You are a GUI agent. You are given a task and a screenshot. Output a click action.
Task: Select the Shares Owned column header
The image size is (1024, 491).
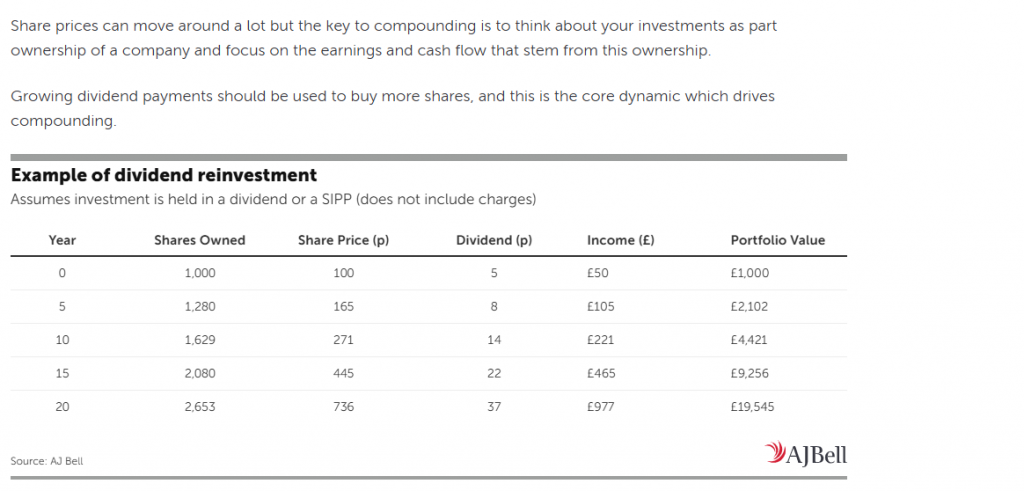click(200, 240)
